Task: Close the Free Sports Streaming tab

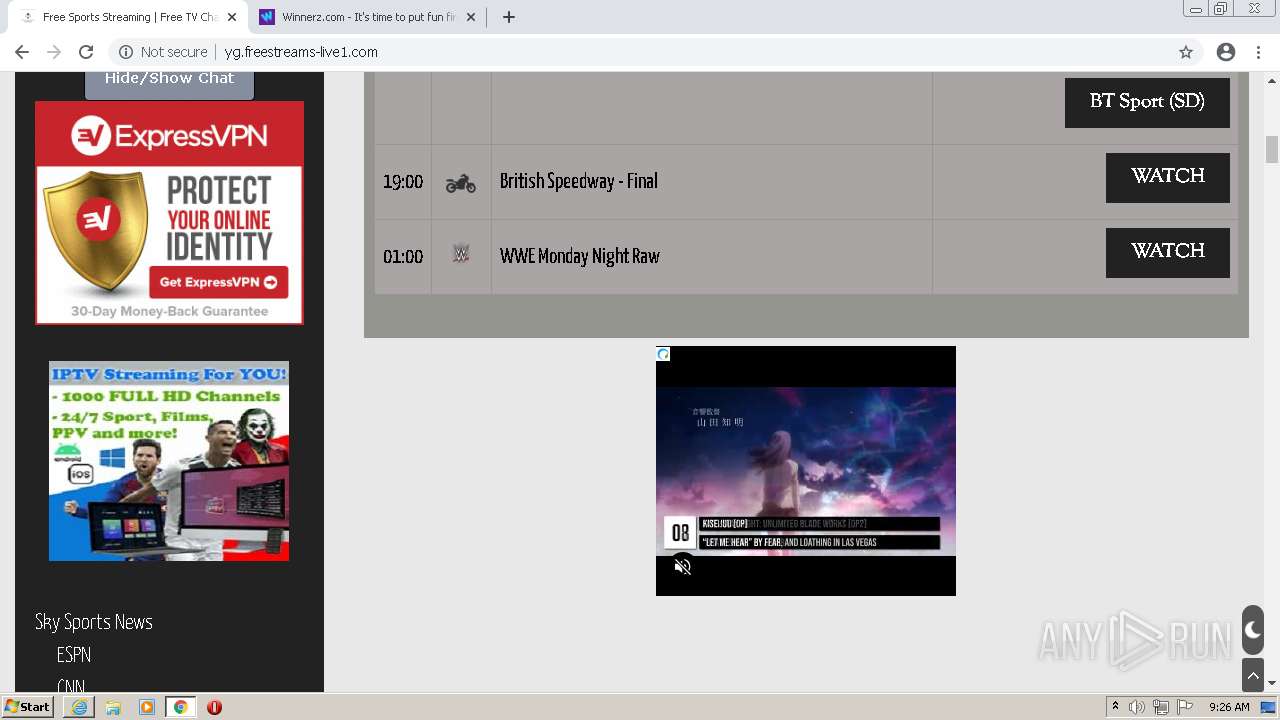Action: tap(232, 17)
